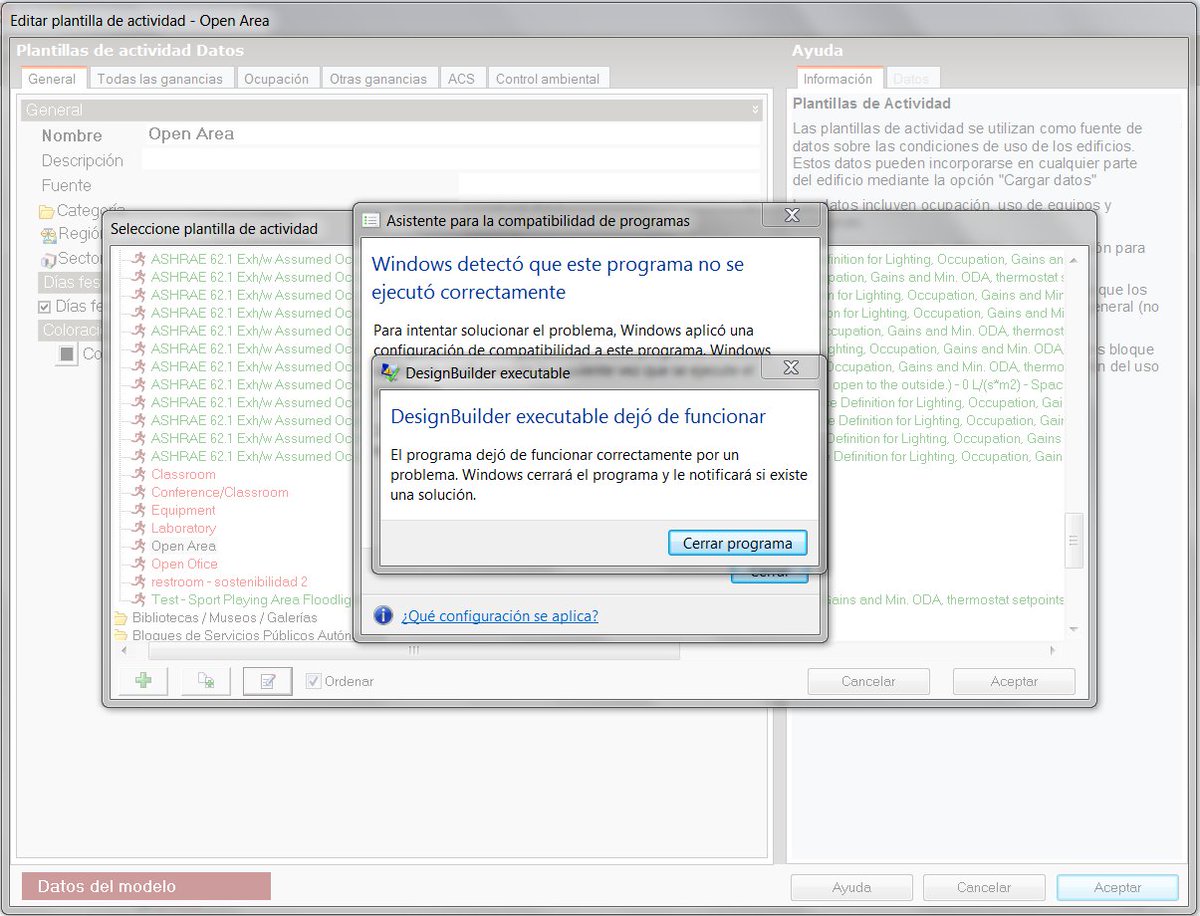This screenshot has height=916, width=1200.
Task: Click the Asistente para la compatibilidad title icon
Action: tap(371, 220)
